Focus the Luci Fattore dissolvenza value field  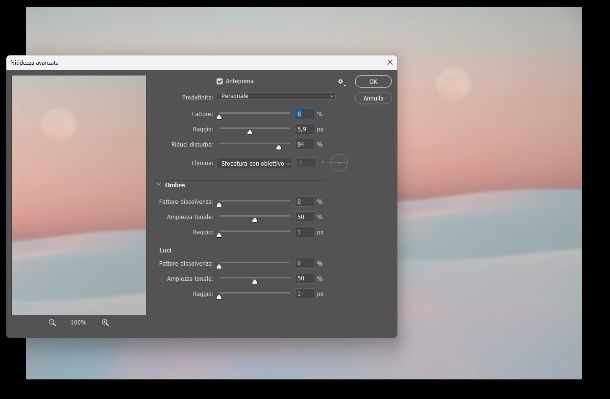305,263
